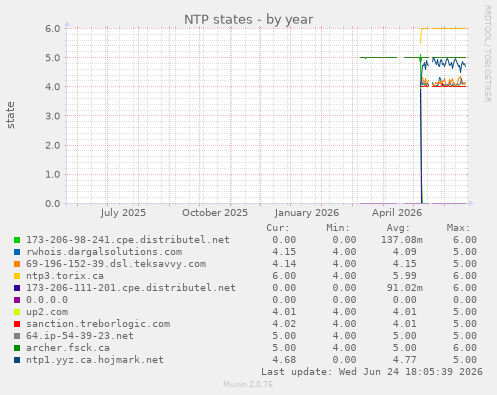Viewport: 497px width, 395px height.
Task: Click the January 2026 x-axis label
Action: [307, 213]
